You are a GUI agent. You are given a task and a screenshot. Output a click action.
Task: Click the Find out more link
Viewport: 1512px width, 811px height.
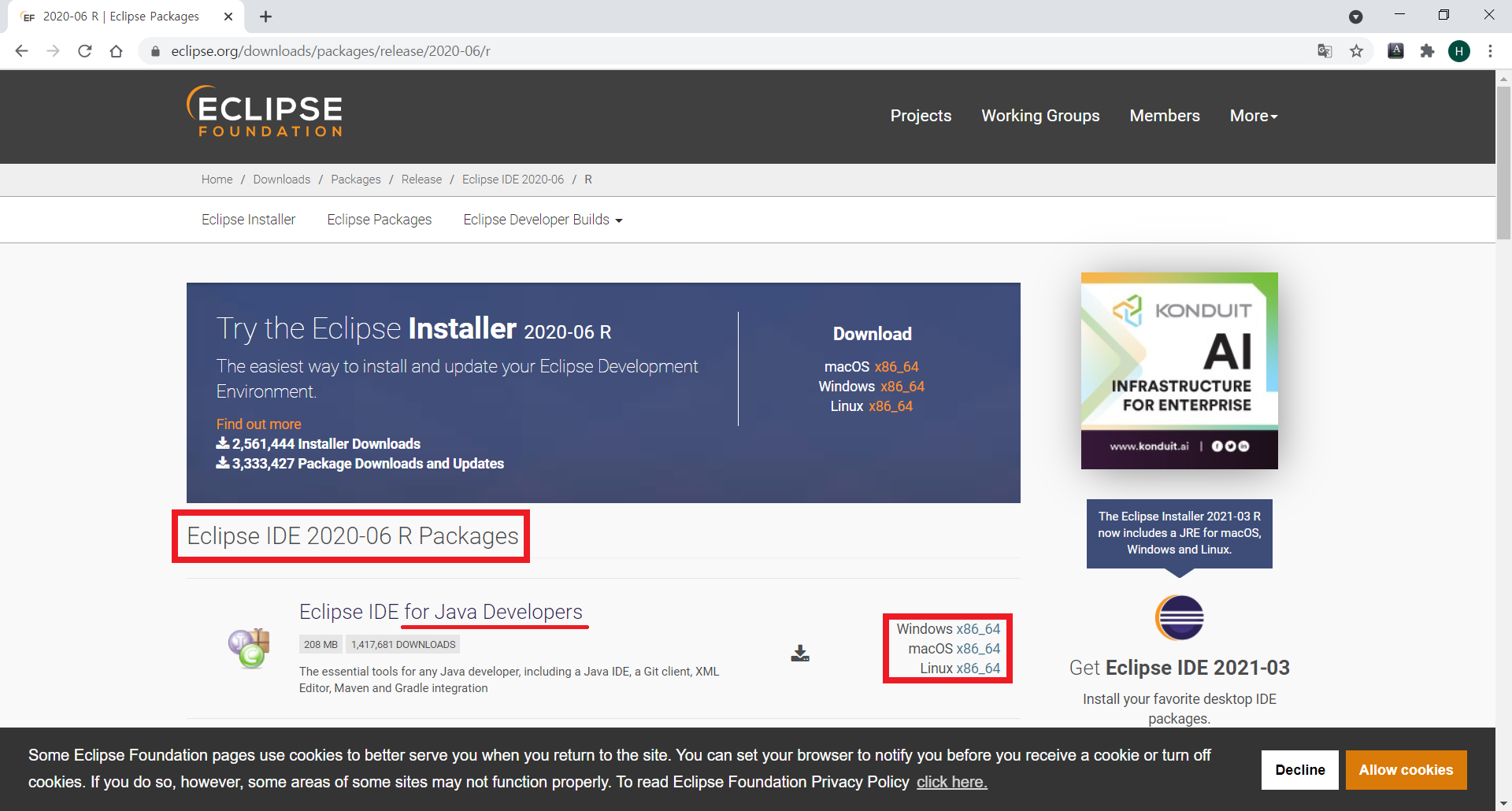click(258, 424)
